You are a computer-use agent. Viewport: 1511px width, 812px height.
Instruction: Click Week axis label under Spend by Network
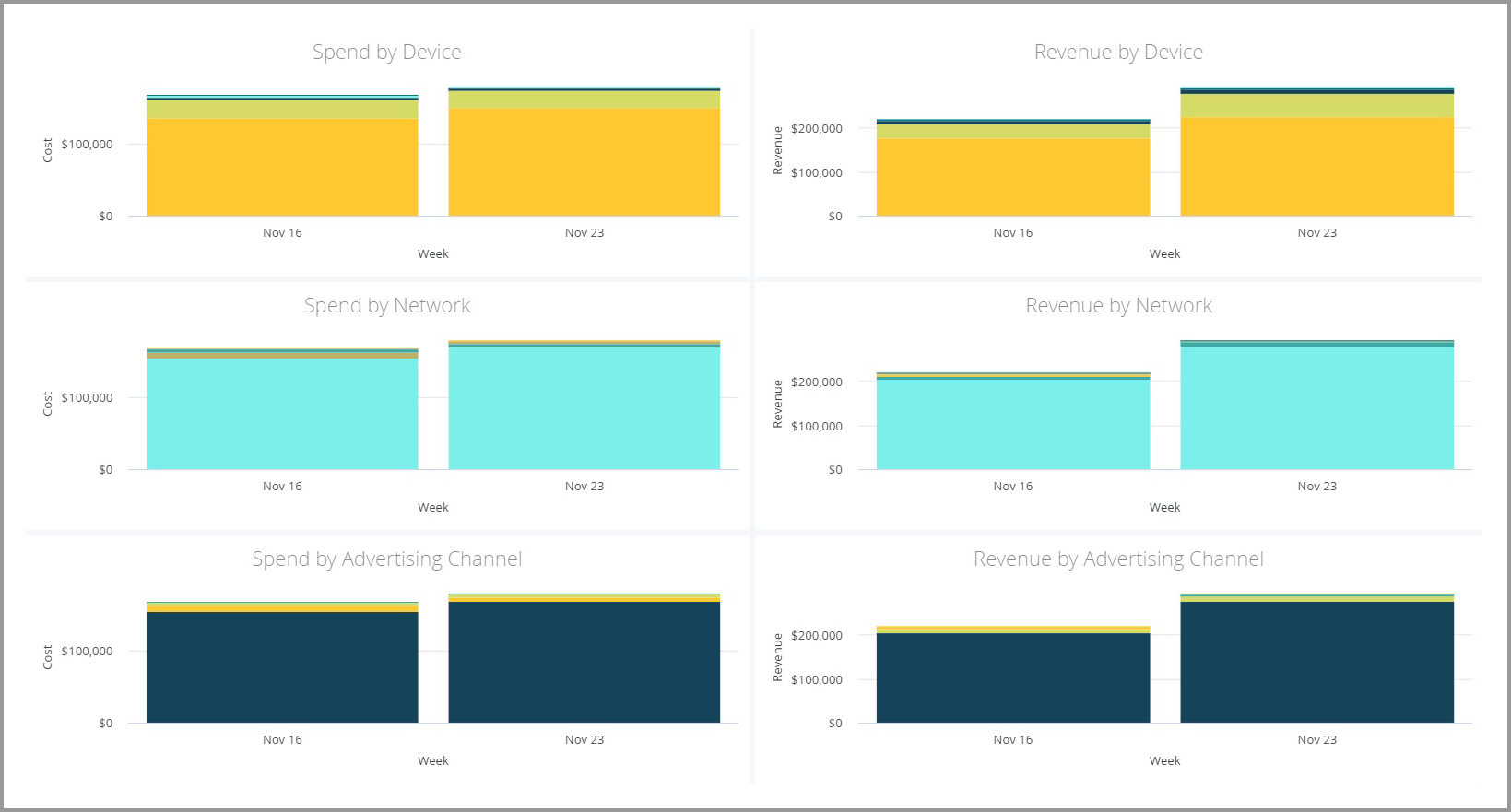433,508
